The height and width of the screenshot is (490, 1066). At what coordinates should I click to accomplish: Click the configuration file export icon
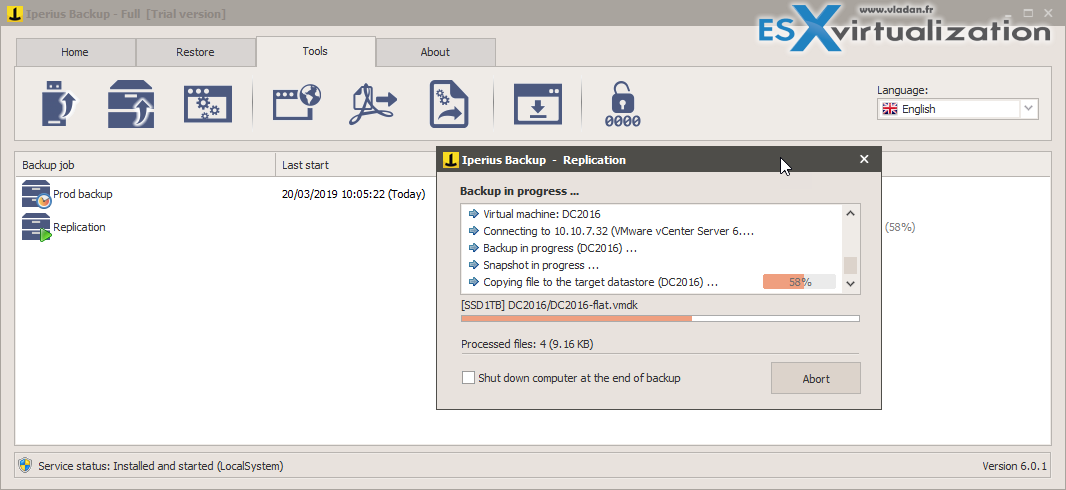pos(449,104)
